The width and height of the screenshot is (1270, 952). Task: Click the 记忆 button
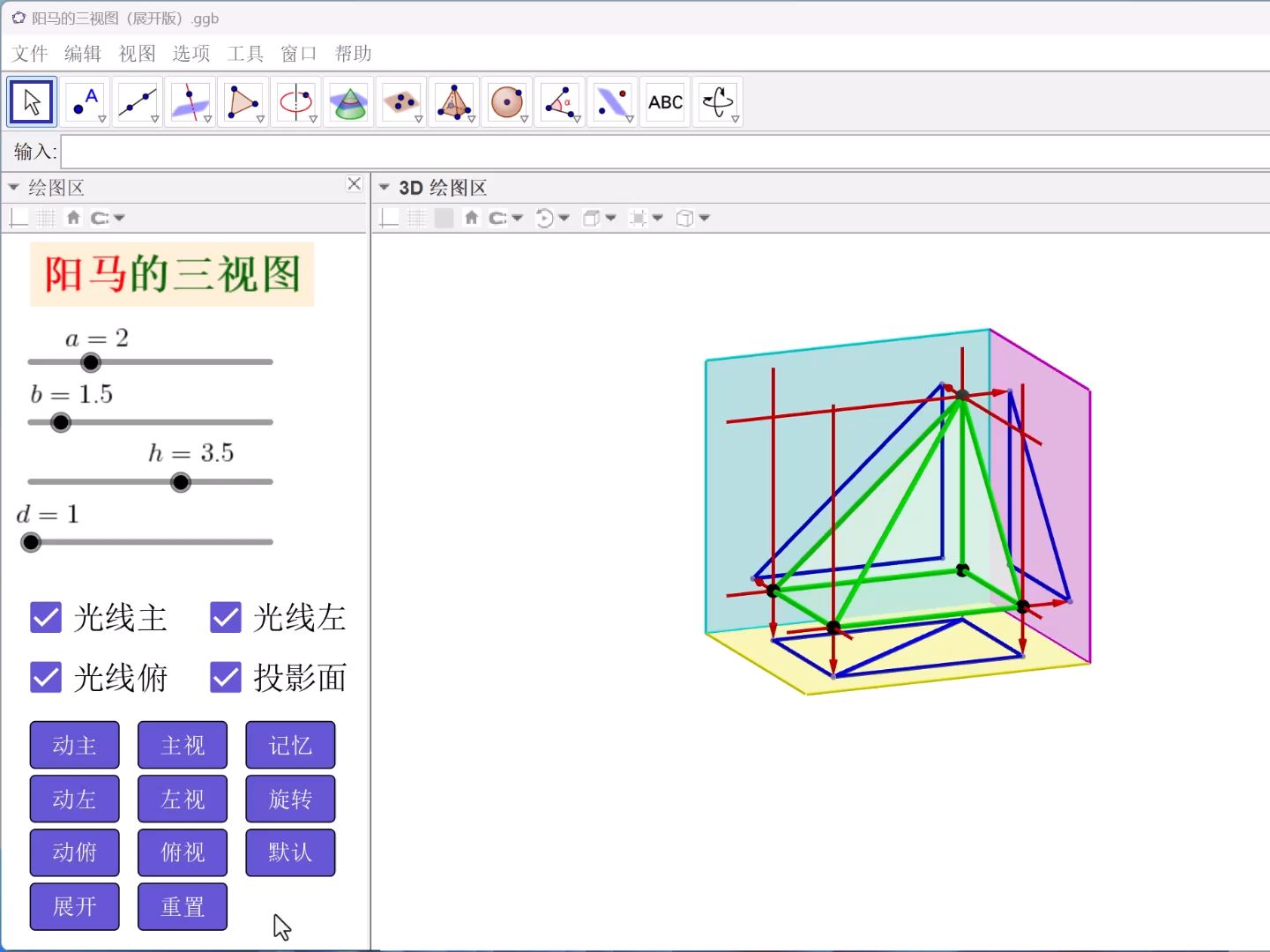coord(290,745)
